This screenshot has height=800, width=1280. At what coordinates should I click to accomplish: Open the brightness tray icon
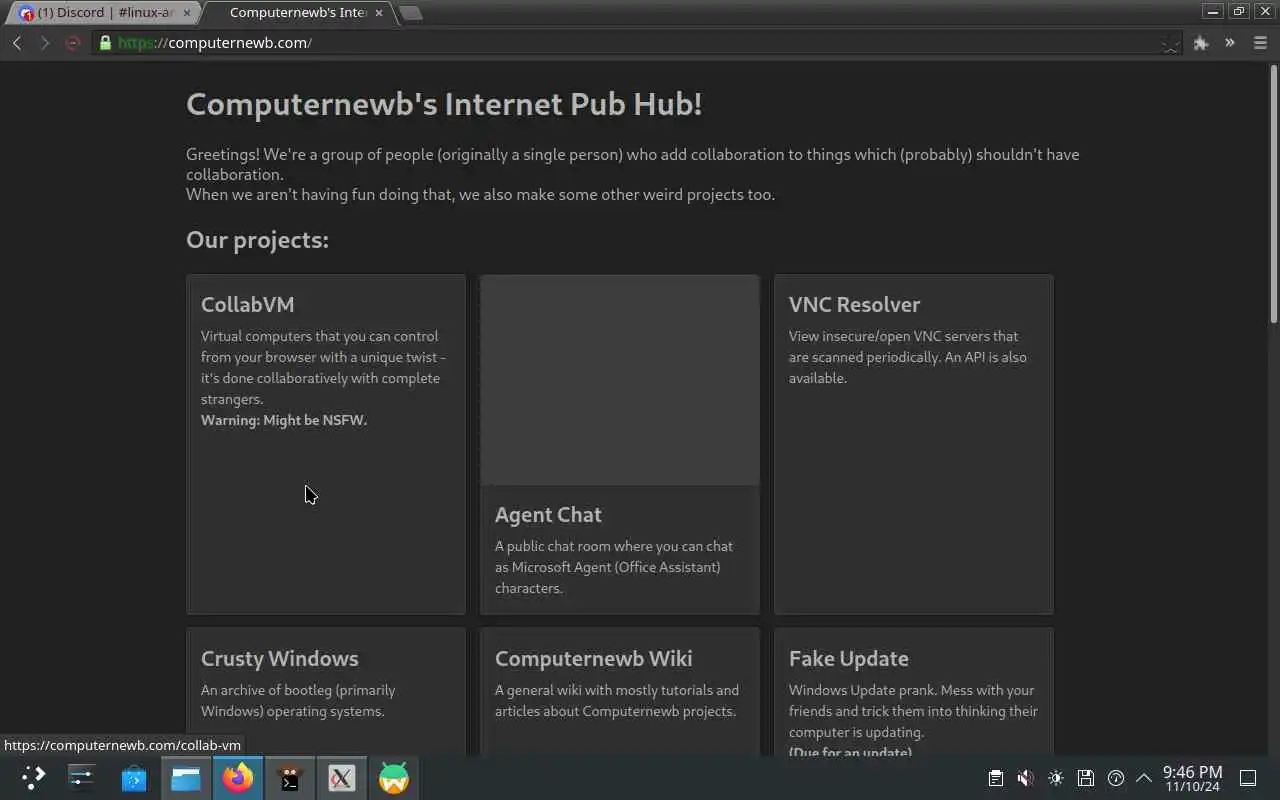[x=1056, y=778]
